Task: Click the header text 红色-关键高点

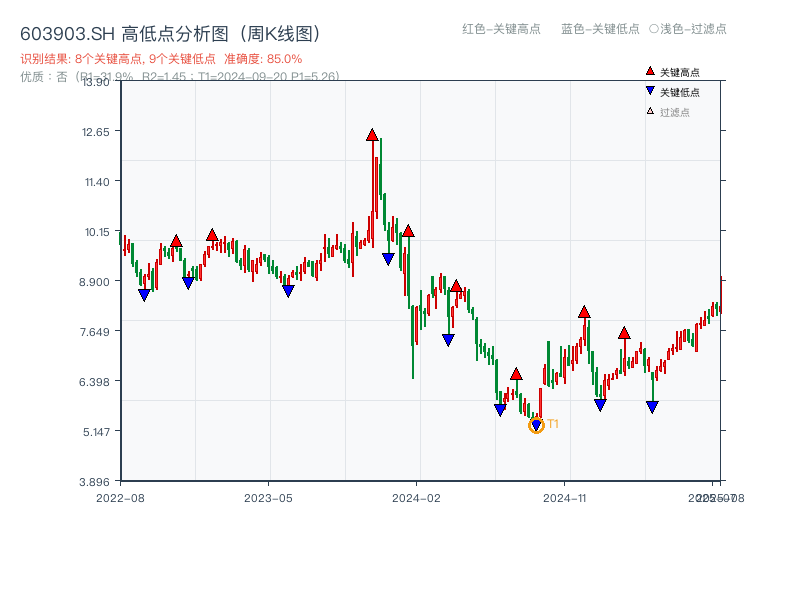Action: pyautogui.click(x=501, y=29)
